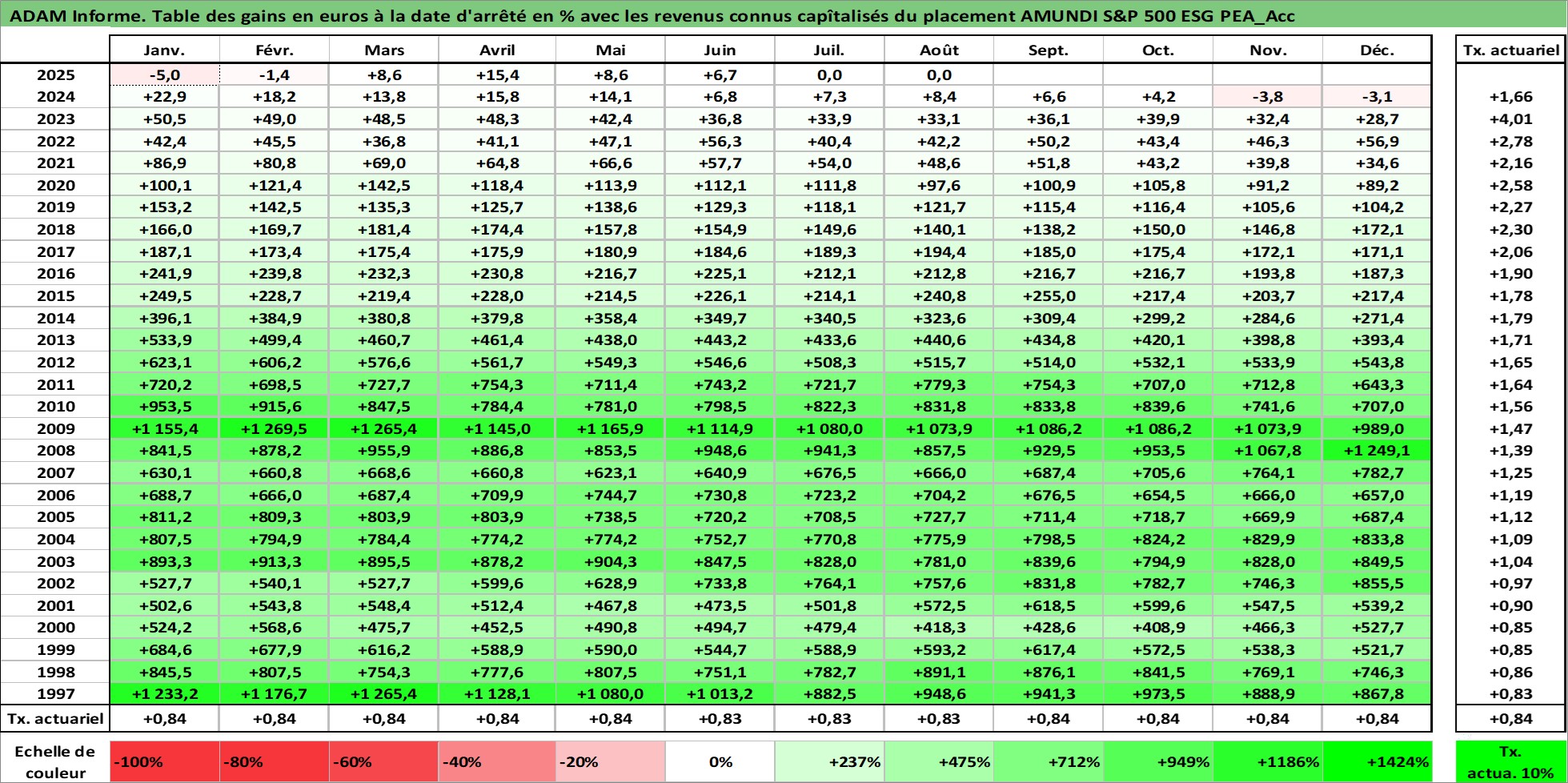Click the +904,3 cell in May 2003
The width and height of the screenshot is (1568, 783).
611,562
